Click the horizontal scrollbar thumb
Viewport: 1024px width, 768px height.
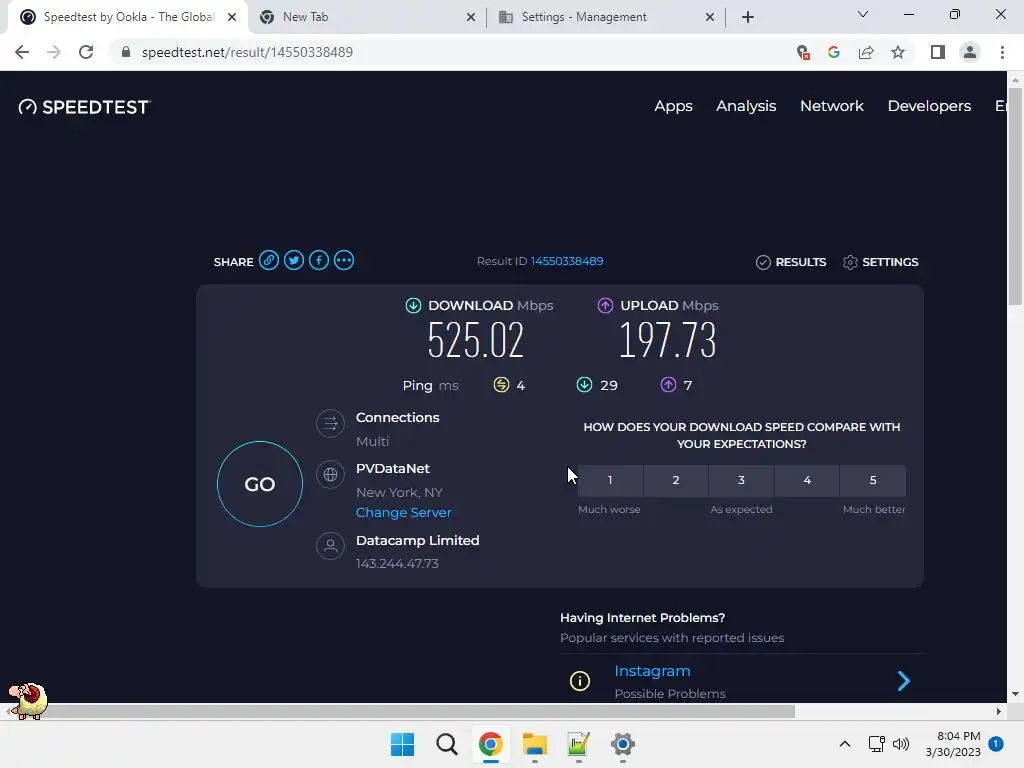point(400,711)
